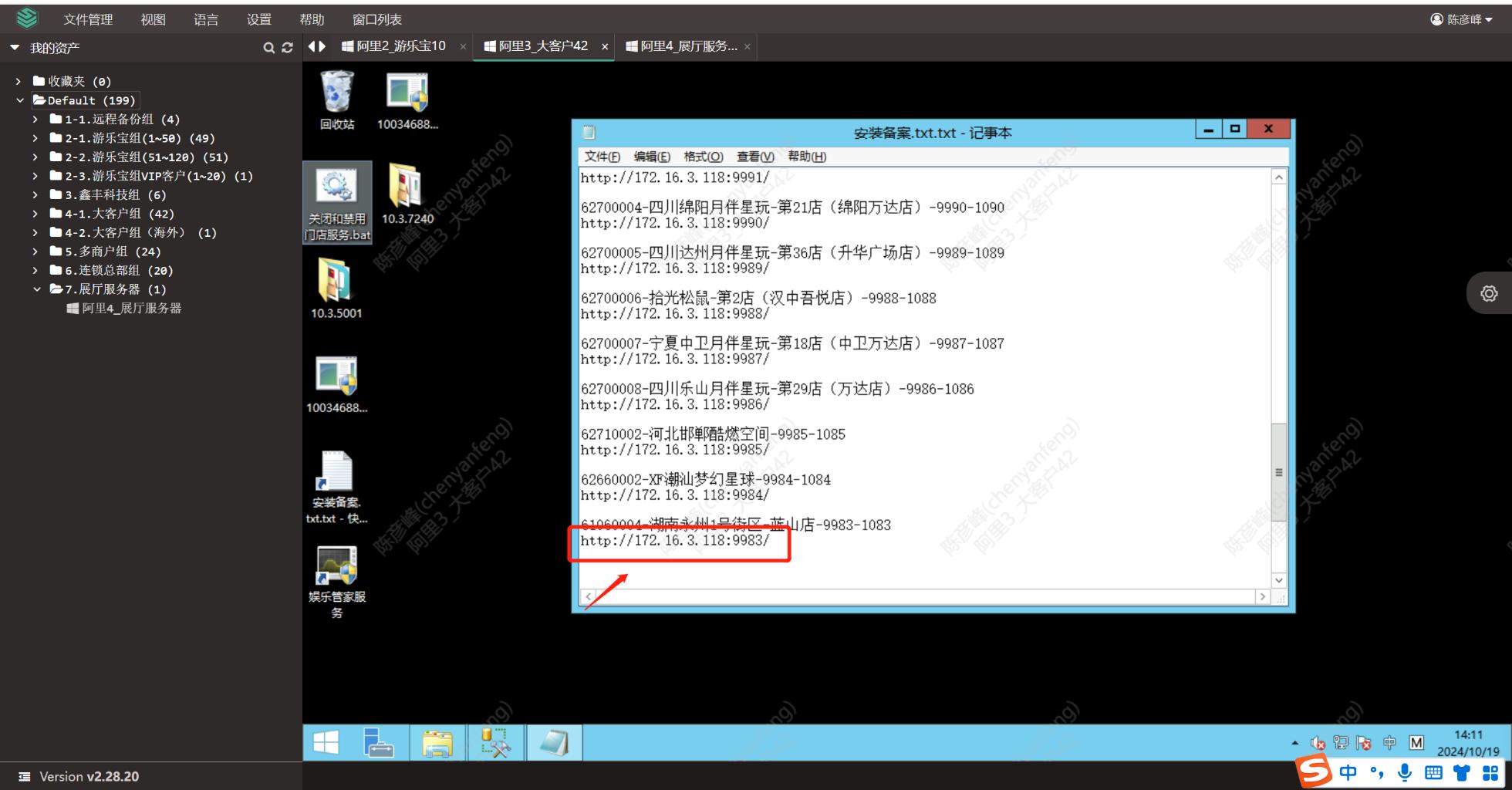The height and width of the screenshot is (790, 1512).
Task: Close the 阿里3_大客户42 tab
Action: (x=605, y=47)
